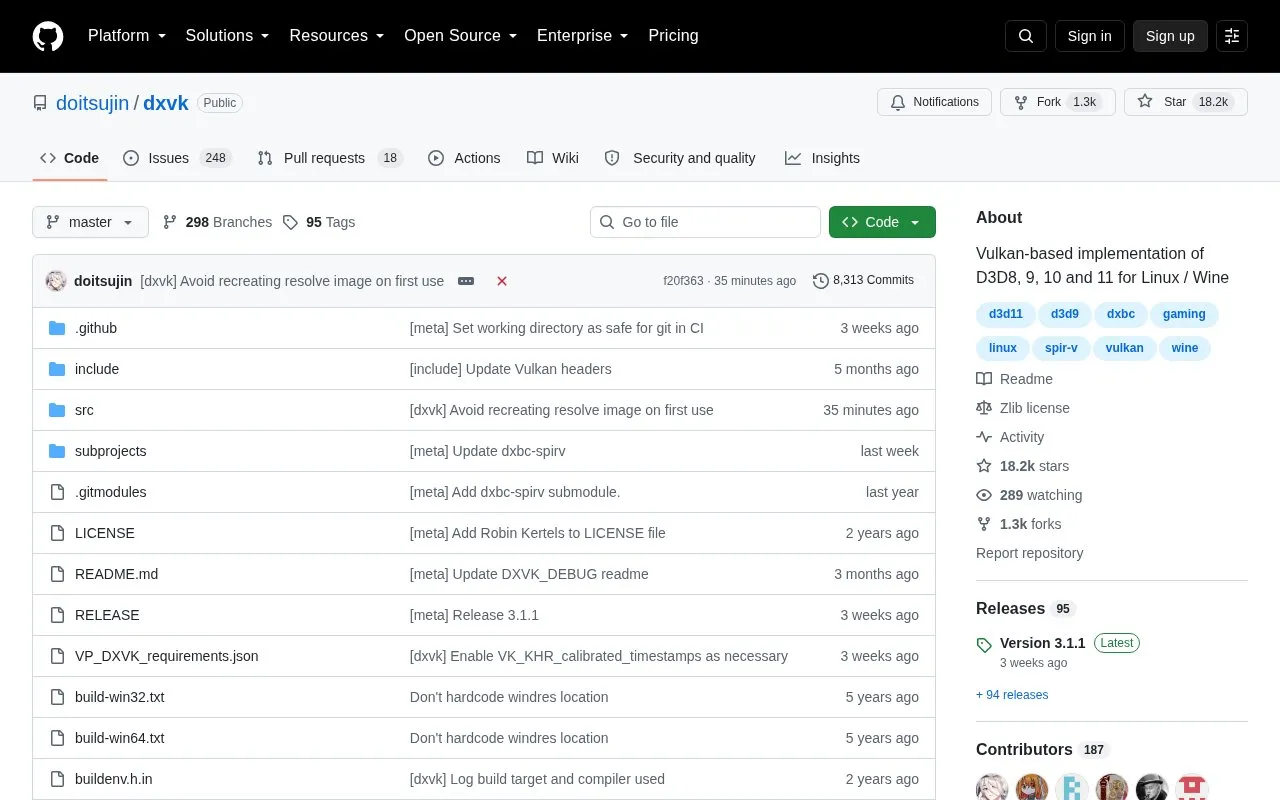Open the master branch selector
The width and height of the screenshot is (1280, 800).
click(90, 222)
